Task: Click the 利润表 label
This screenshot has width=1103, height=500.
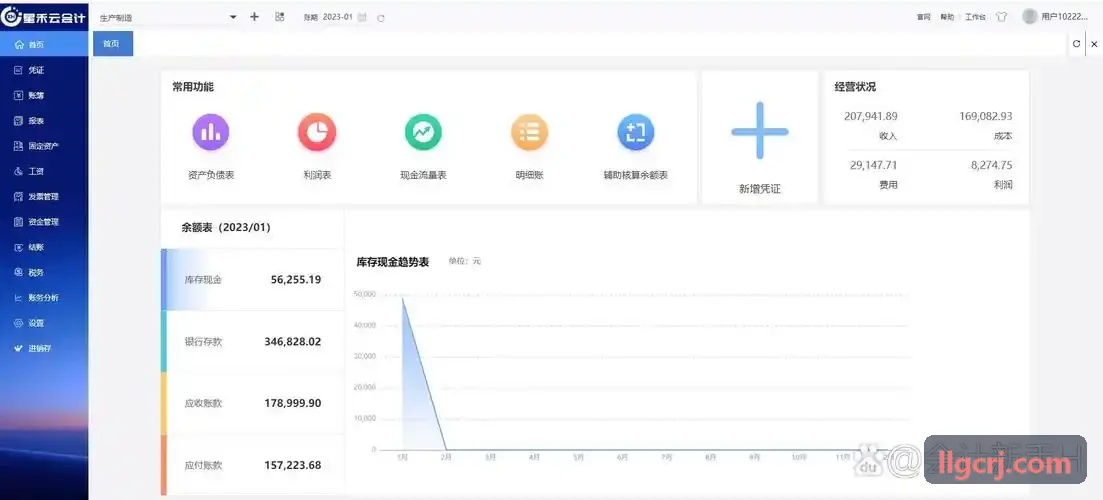Action: tap(317, 175)
